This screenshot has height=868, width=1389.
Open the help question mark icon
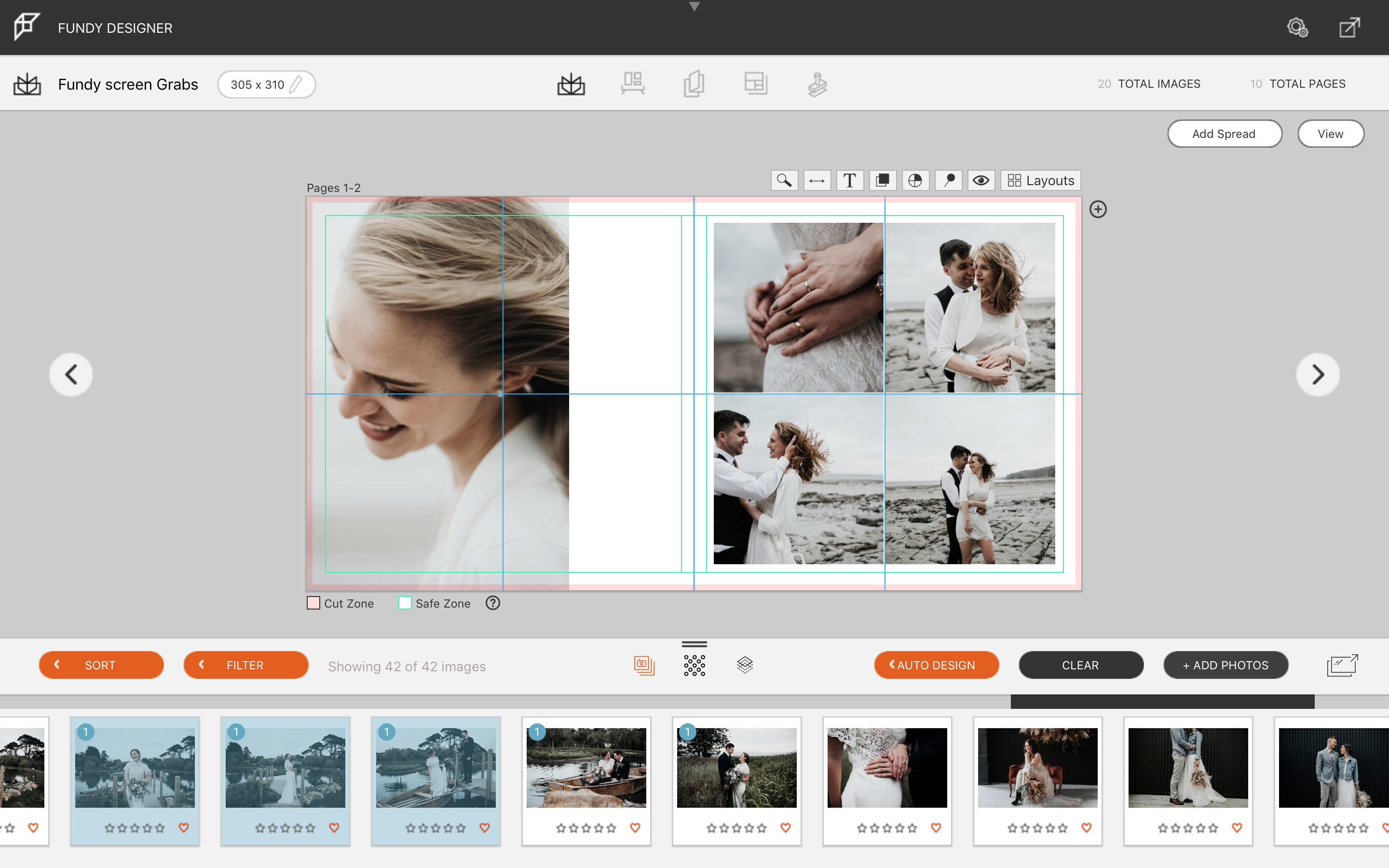tap(492, 603)
